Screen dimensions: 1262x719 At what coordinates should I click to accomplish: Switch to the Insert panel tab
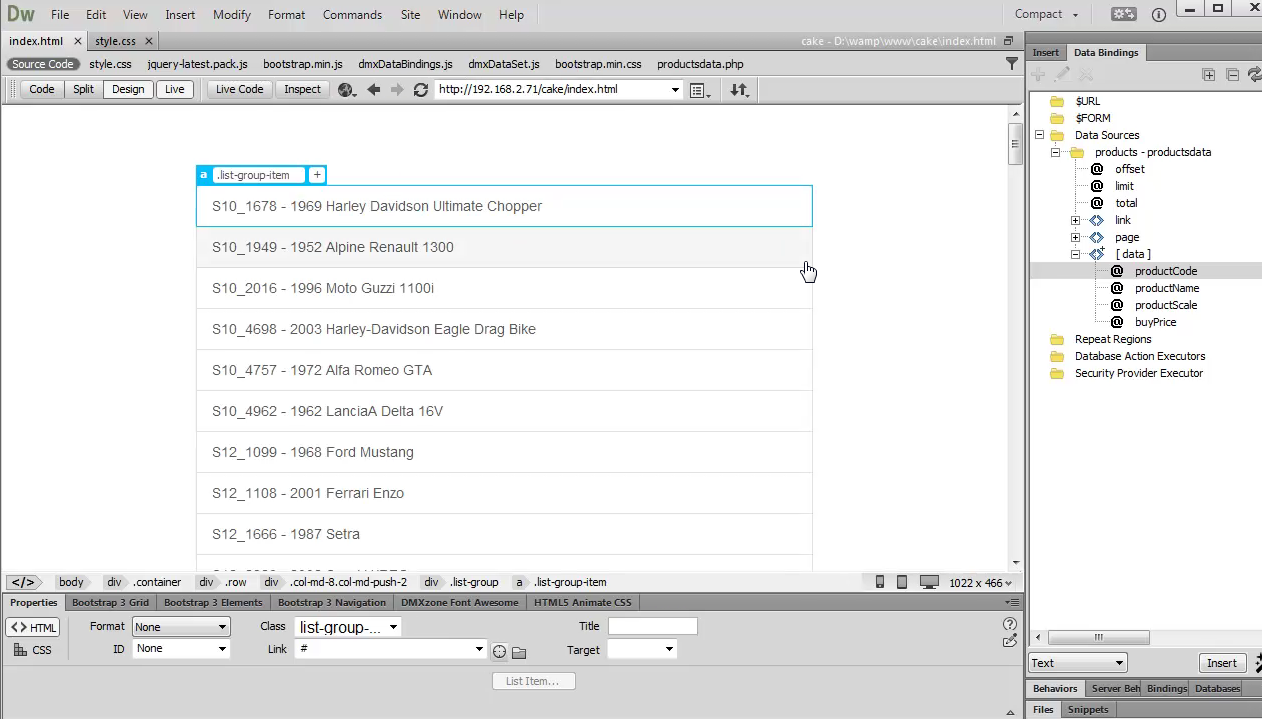pyautogui.click(x=1046, y=52)
